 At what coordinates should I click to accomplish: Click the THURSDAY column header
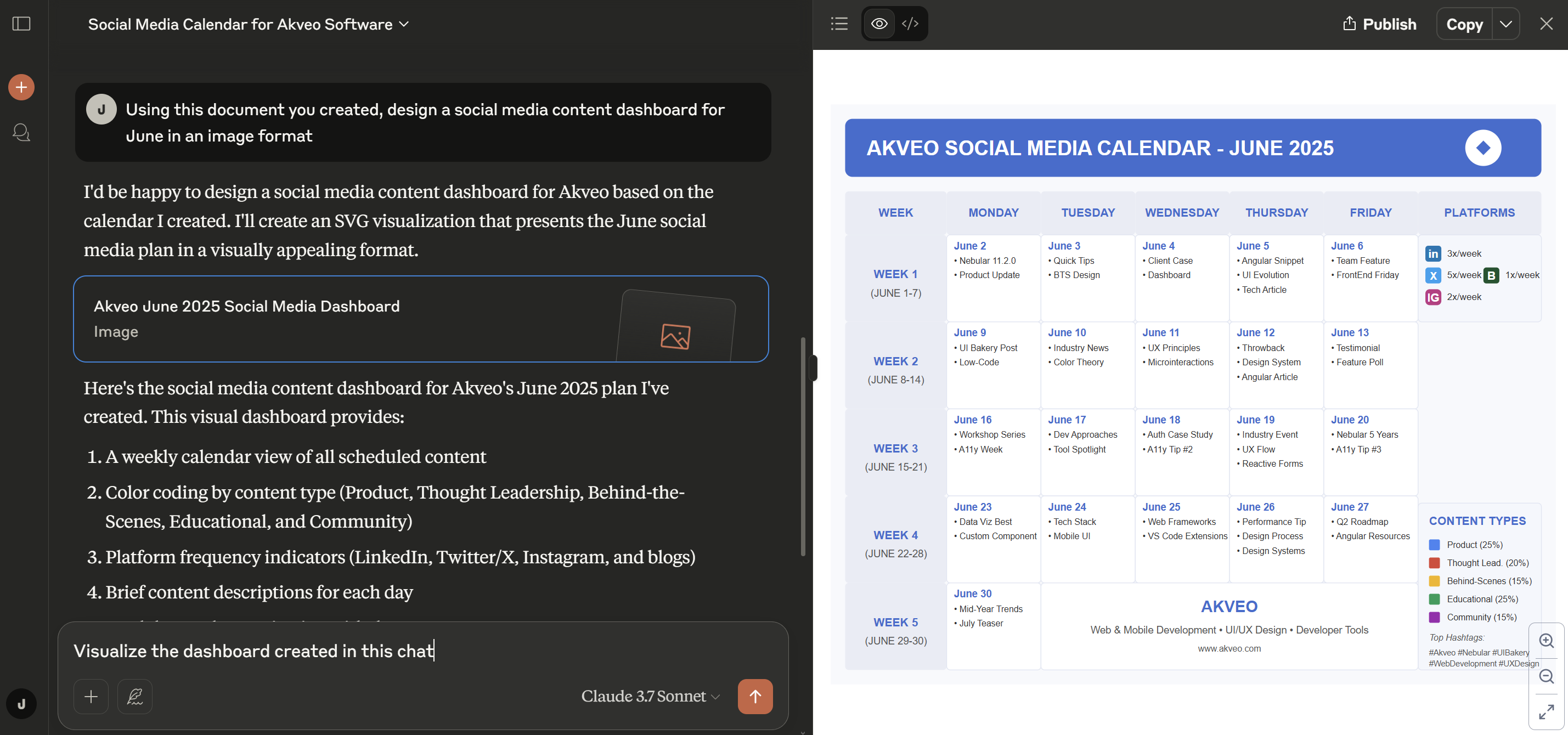click(x=1277, y=212)
